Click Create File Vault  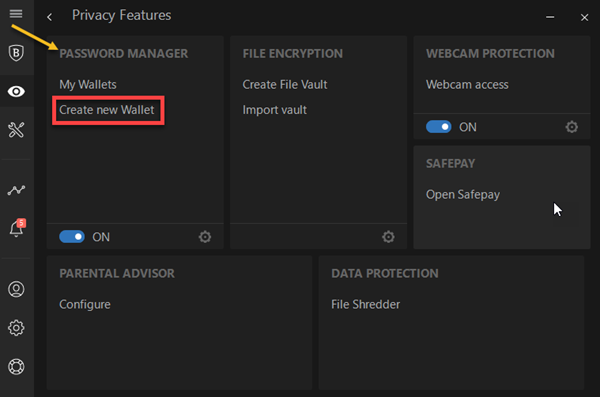[x=285, y=84]
